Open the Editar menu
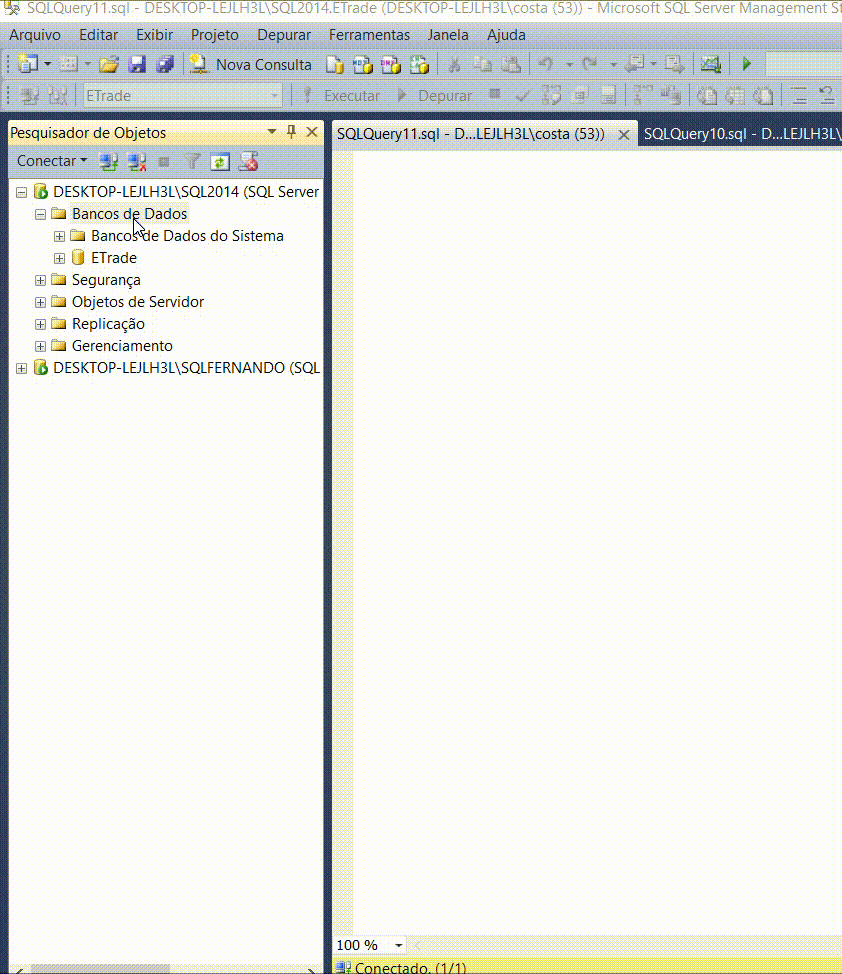 point(98,35)
